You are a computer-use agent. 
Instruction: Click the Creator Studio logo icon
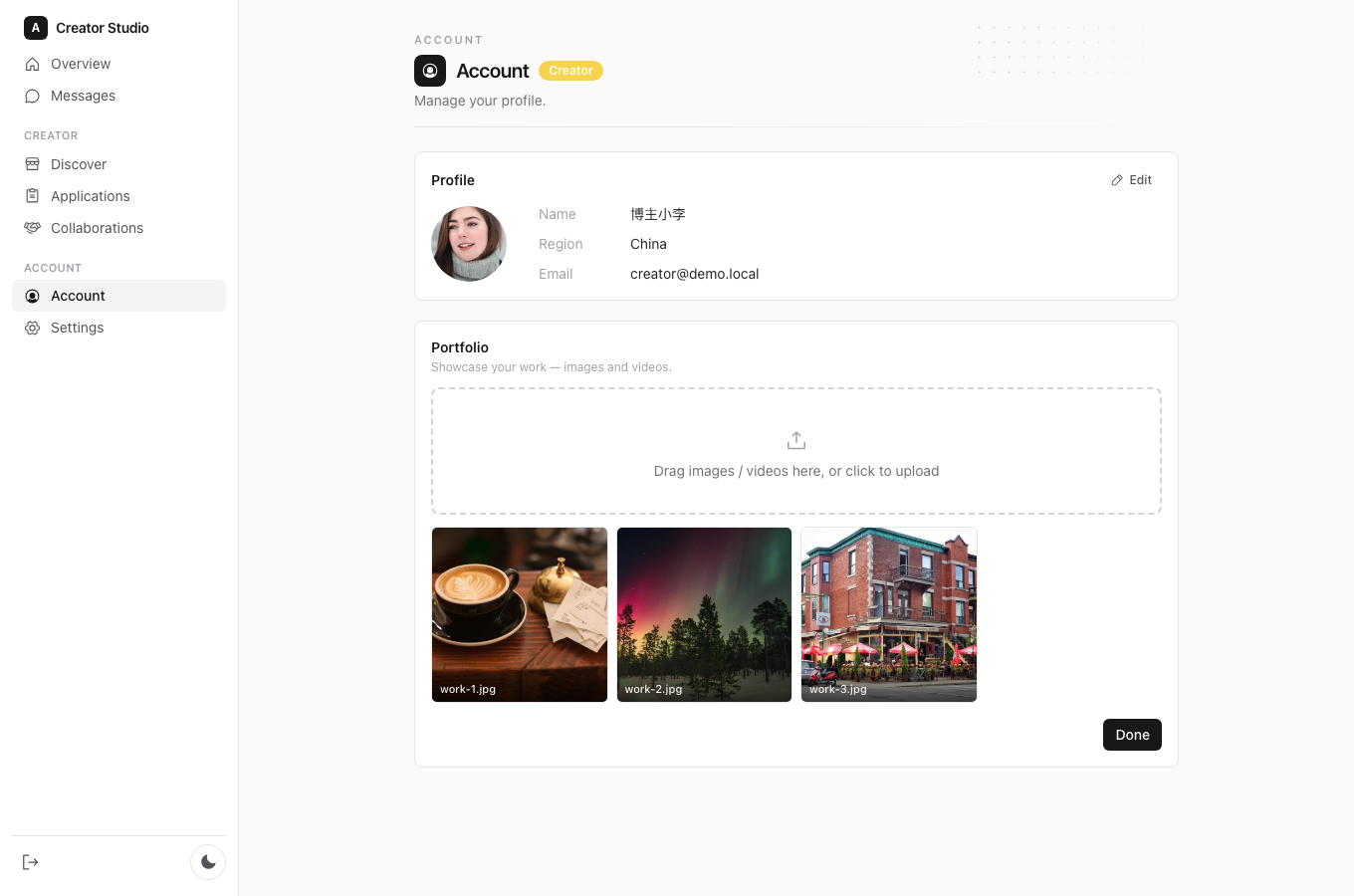pyautogui.click(x=36, y=28)
